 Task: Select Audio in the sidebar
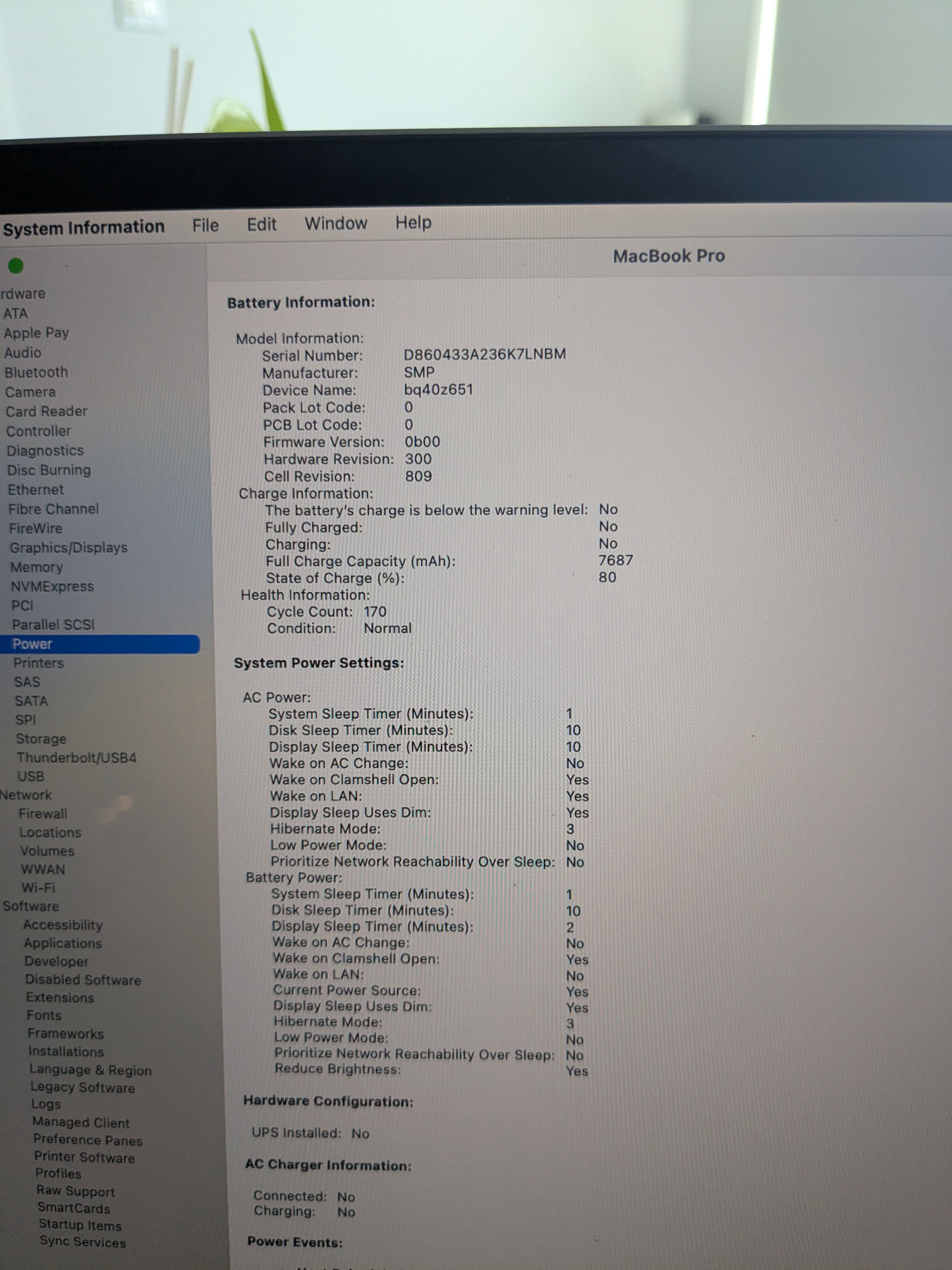point(23,352)
